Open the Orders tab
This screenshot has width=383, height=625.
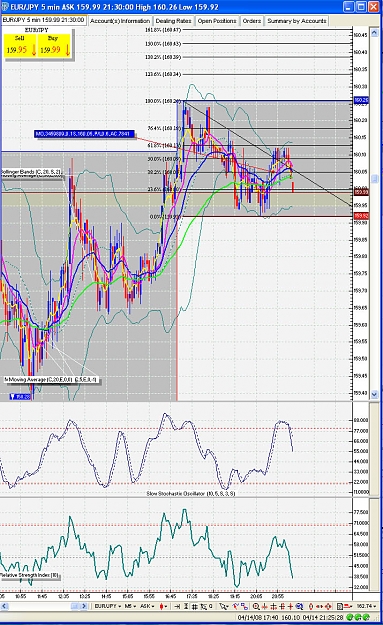click(251, 21)
